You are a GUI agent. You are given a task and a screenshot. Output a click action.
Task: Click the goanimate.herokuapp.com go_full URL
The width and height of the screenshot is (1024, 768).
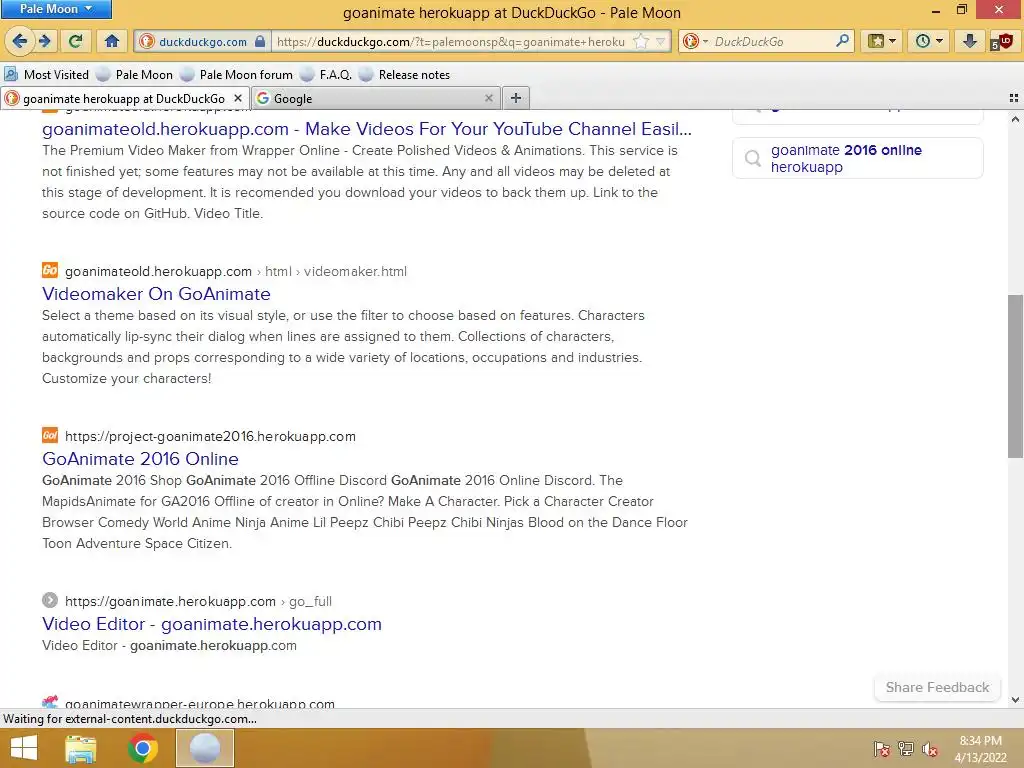click(x=199, y=601)
